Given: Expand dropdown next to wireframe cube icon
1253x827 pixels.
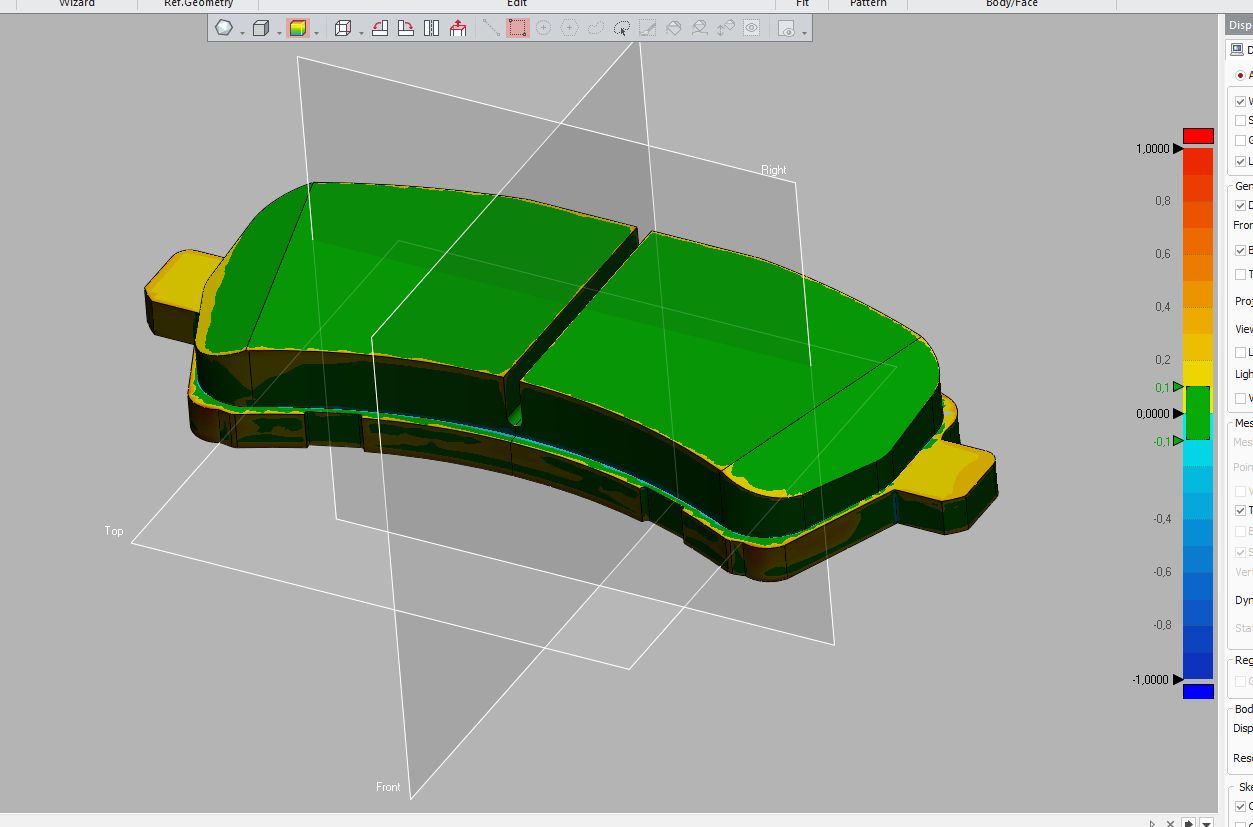Looking at the screenshot, I should [360, 32].
